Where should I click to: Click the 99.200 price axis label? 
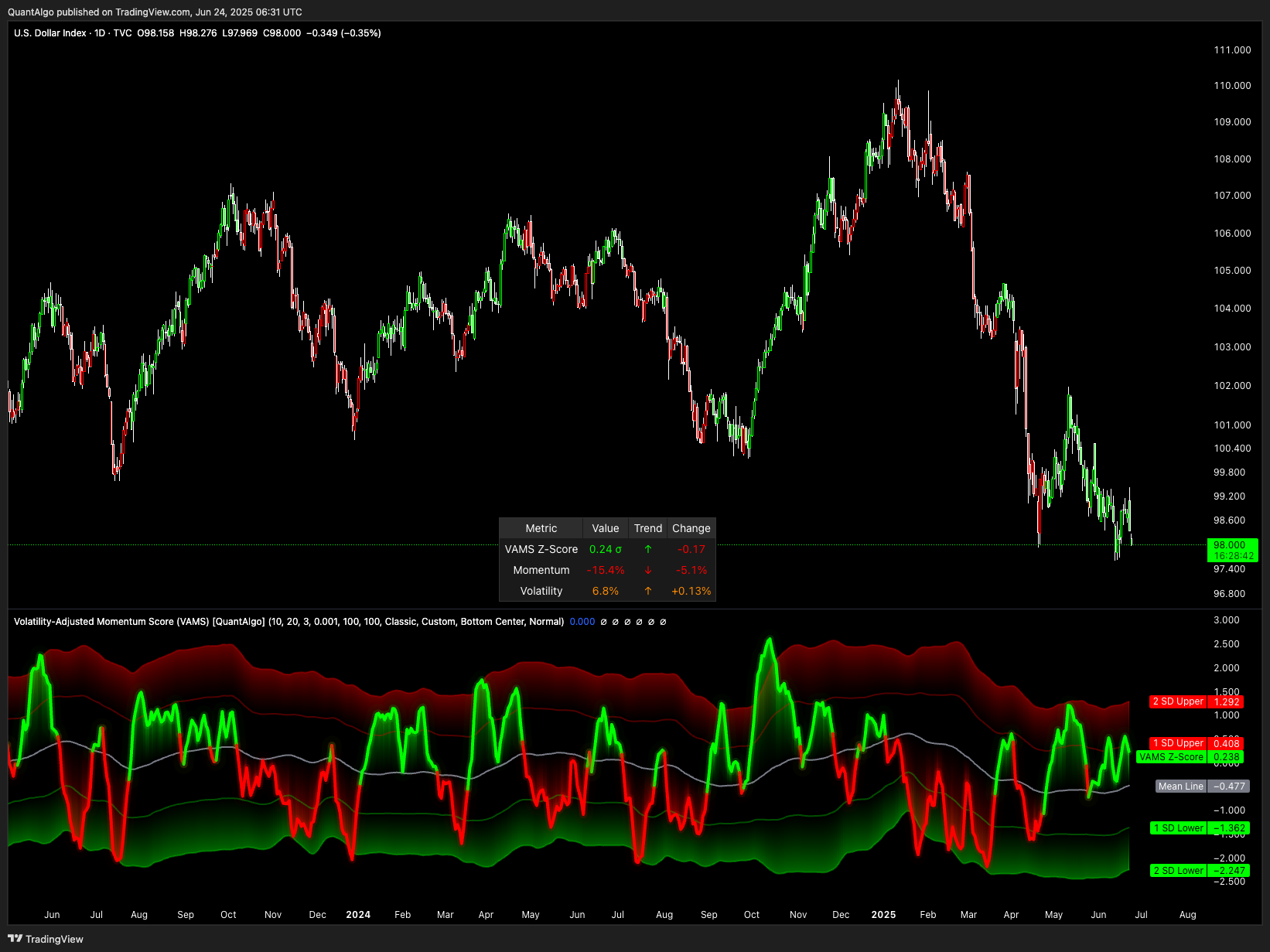coord(1229,496)
